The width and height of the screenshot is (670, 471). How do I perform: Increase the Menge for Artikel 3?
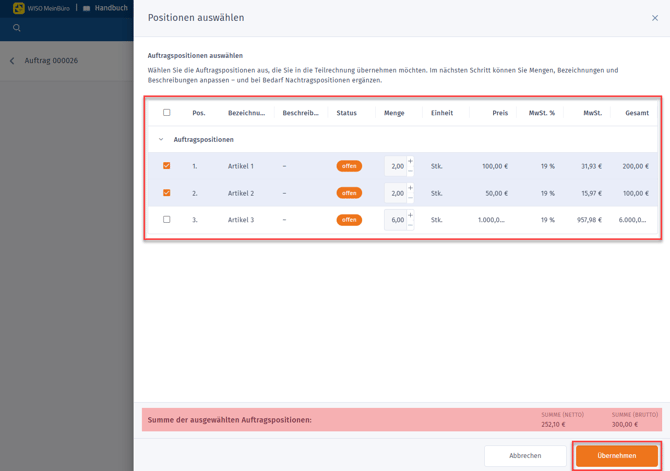[x=410, y=215]
